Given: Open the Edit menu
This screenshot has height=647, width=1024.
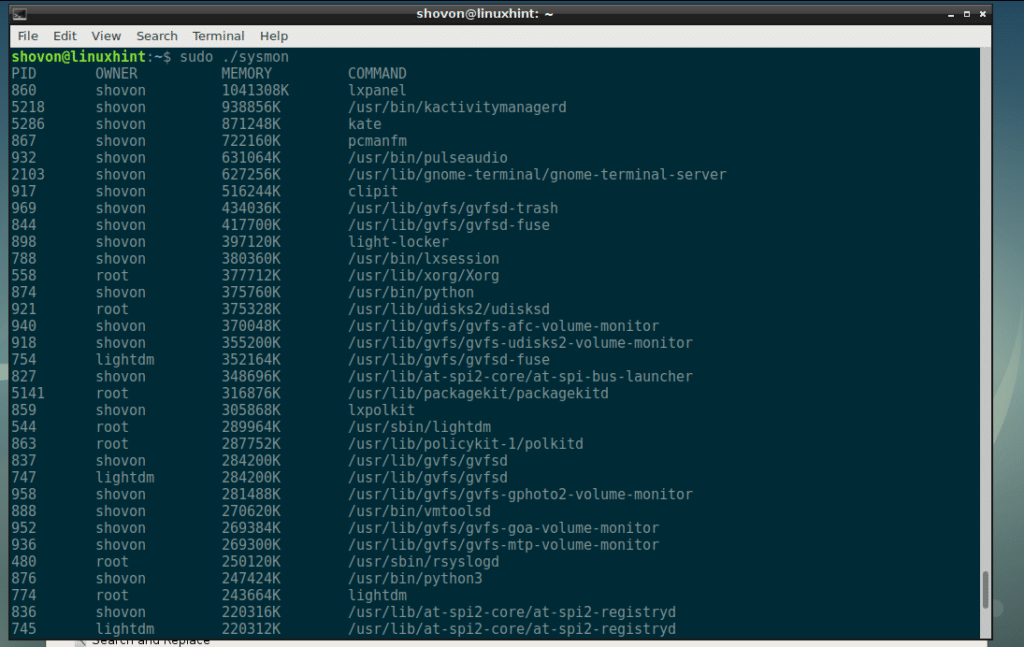Looking at the screenshot, I should pyautogui.click(x=65, y=36).
